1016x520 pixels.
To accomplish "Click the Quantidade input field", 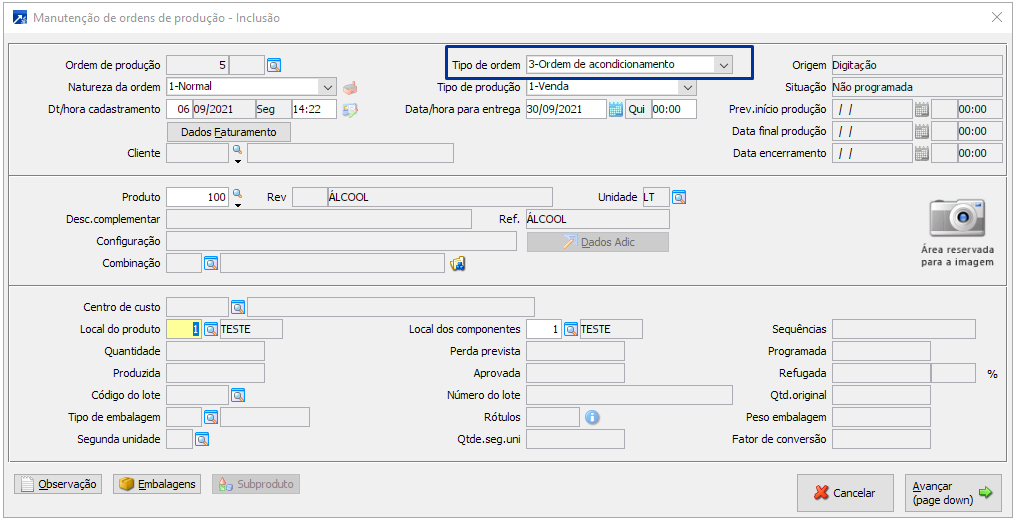I will pyautogui.click(x=215, y=351).
